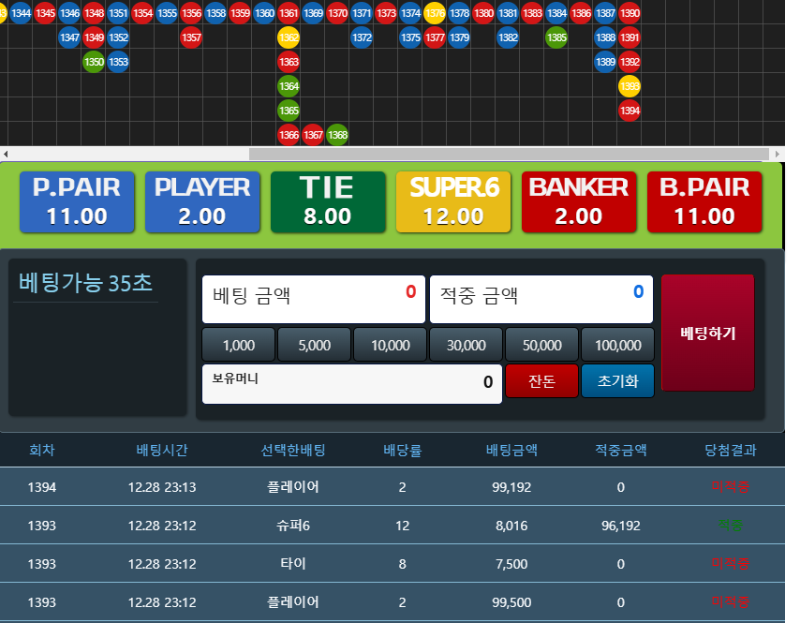The width and height of the screenshot is (800, 623).
Task: Click the 선택한배팅 column header
Action: (293, 450)
